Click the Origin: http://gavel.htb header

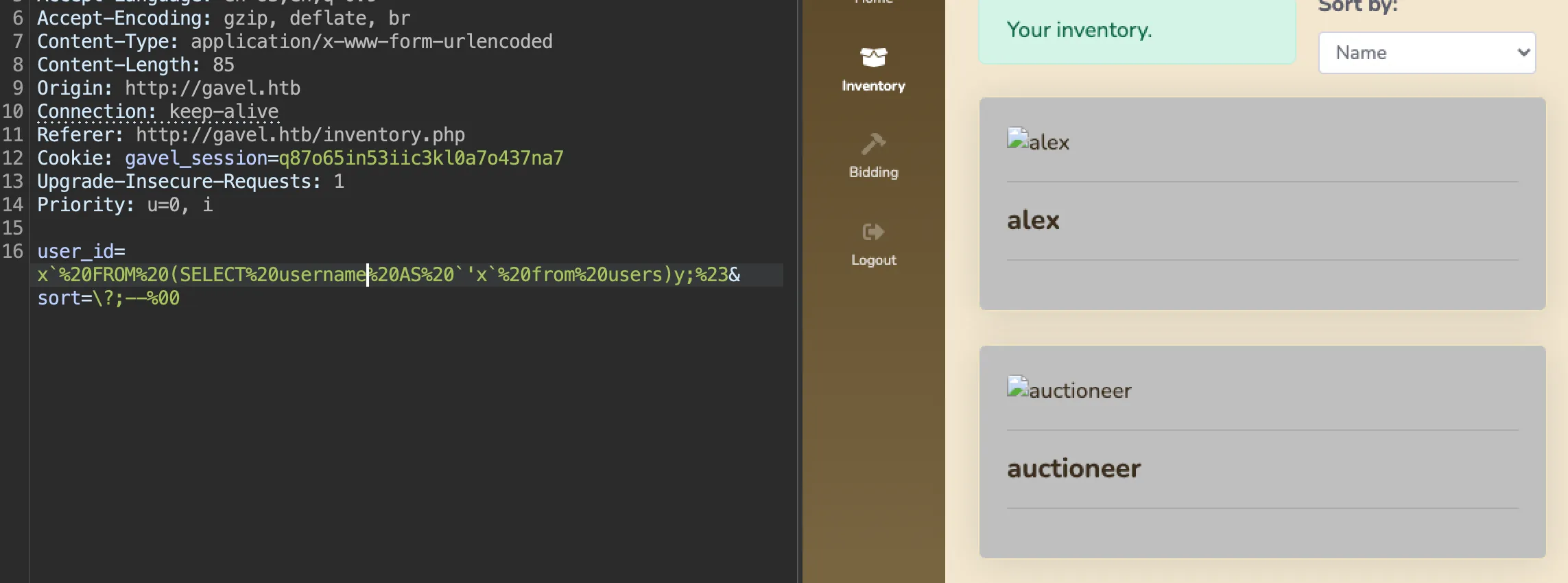coord(169,88)
